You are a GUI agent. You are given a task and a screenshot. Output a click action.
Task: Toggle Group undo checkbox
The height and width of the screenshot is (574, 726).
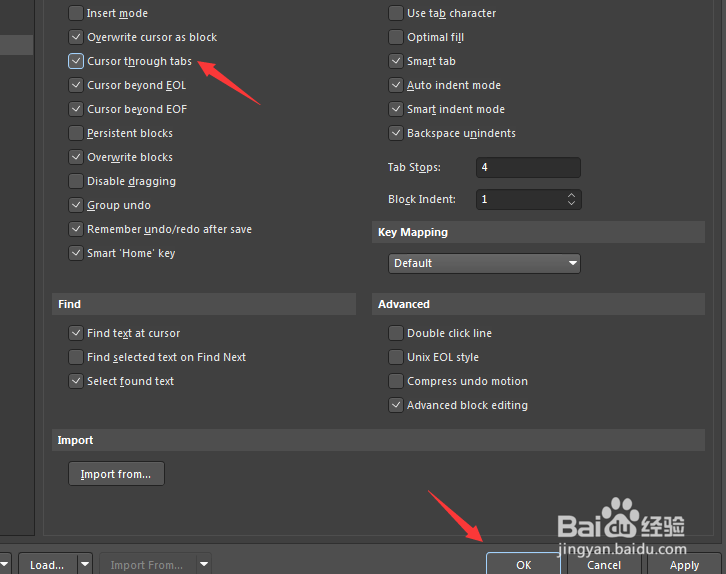coord(75,205)
